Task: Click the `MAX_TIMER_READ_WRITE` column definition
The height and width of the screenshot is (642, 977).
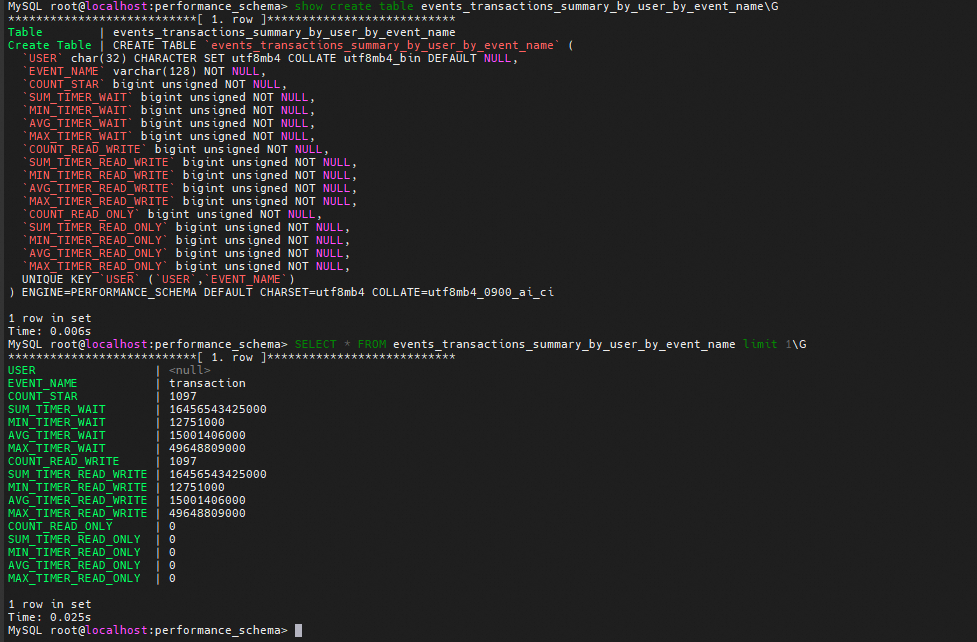Action: point(189,201)
